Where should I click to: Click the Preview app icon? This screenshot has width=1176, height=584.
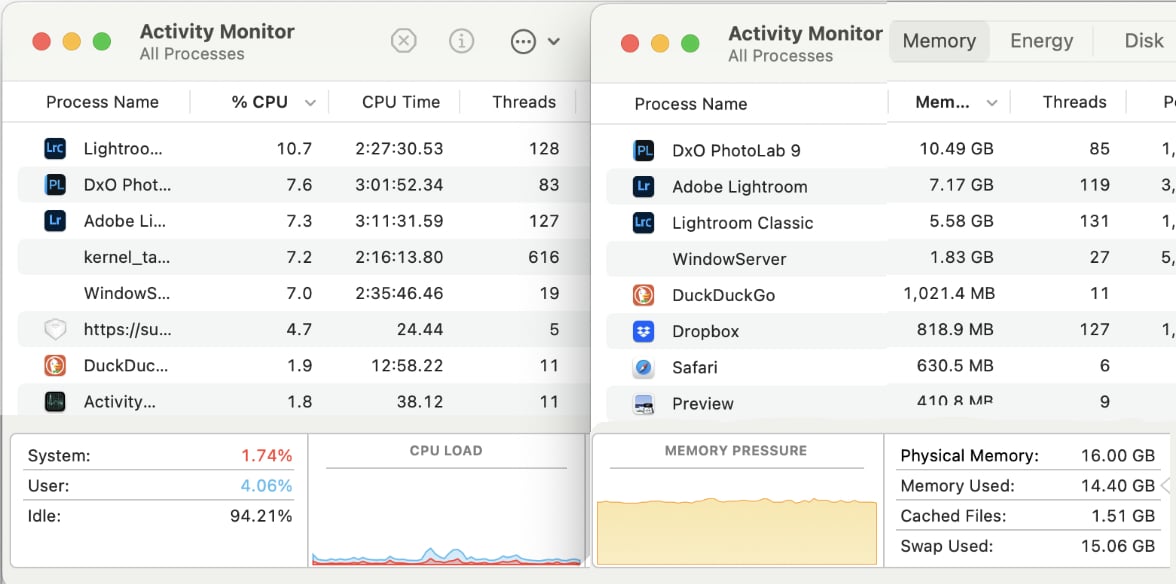[644, 404]
